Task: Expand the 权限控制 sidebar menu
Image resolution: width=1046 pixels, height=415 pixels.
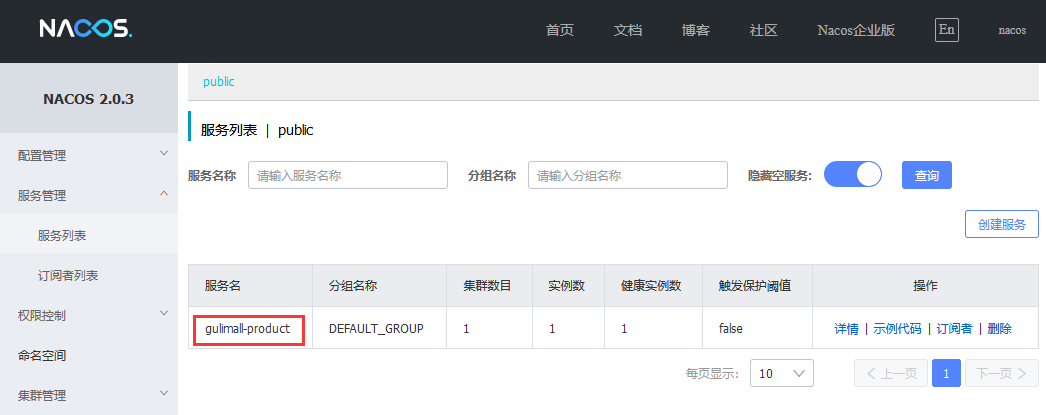Action: (x=89, y=315)
